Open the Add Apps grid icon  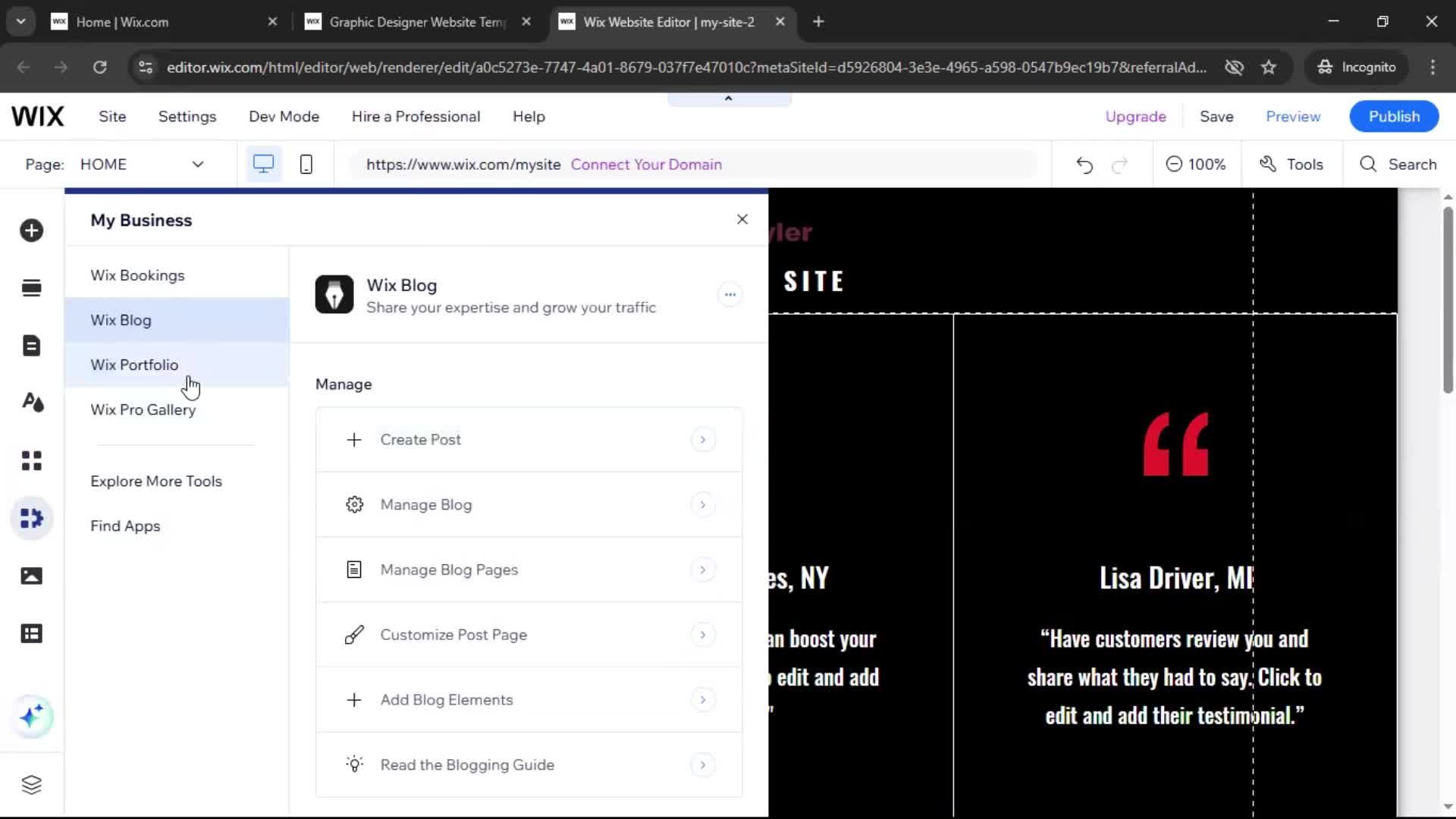coord(32,460)
